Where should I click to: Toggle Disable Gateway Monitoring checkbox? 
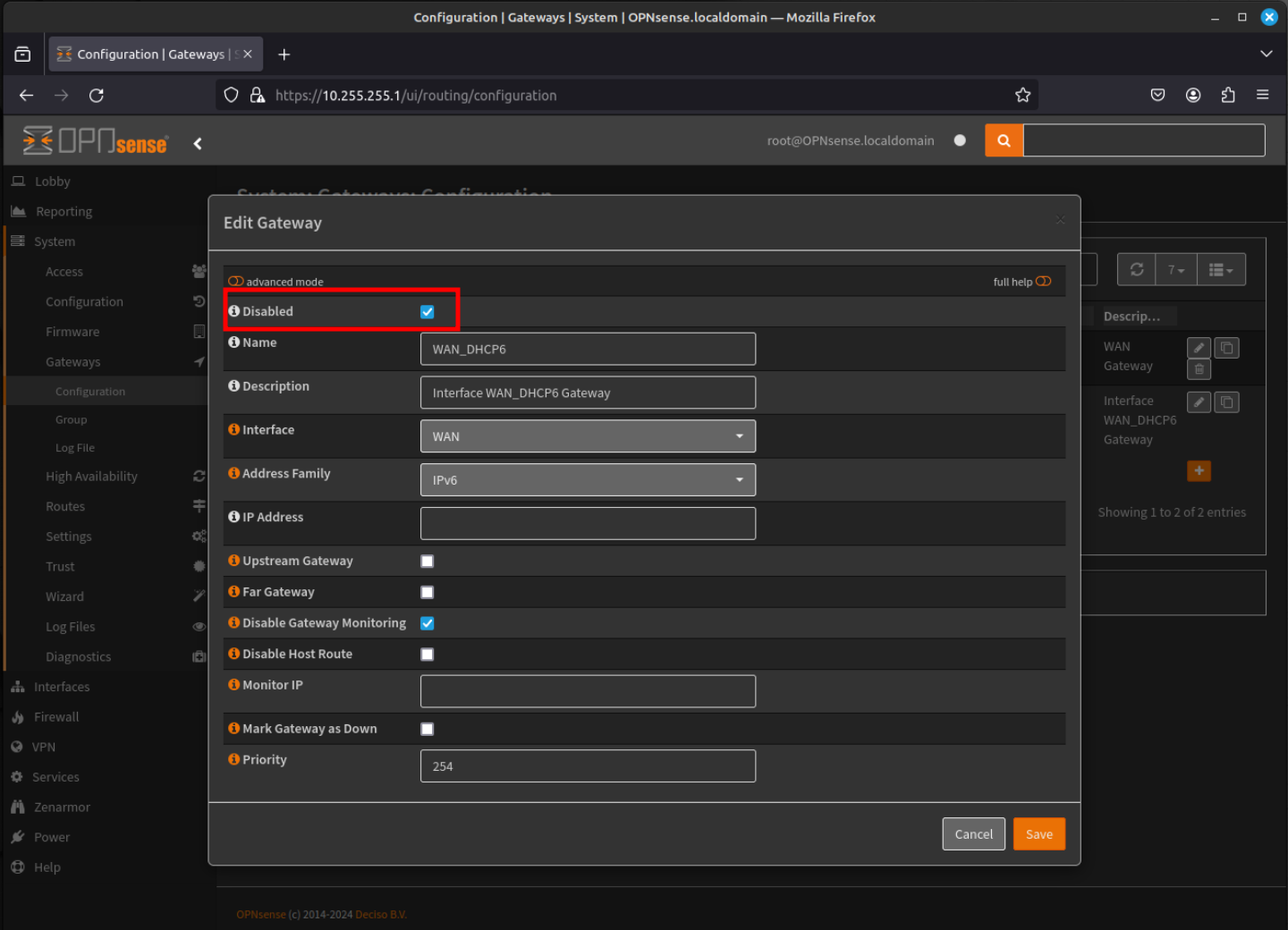coord(428,623)
